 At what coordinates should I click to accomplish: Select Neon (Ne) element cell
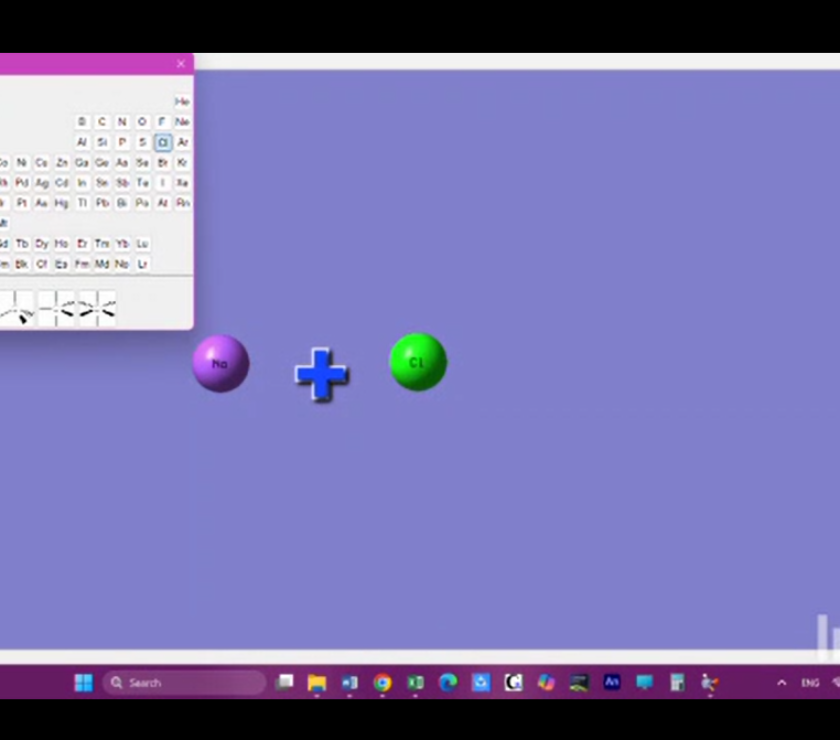coord(182,122)
